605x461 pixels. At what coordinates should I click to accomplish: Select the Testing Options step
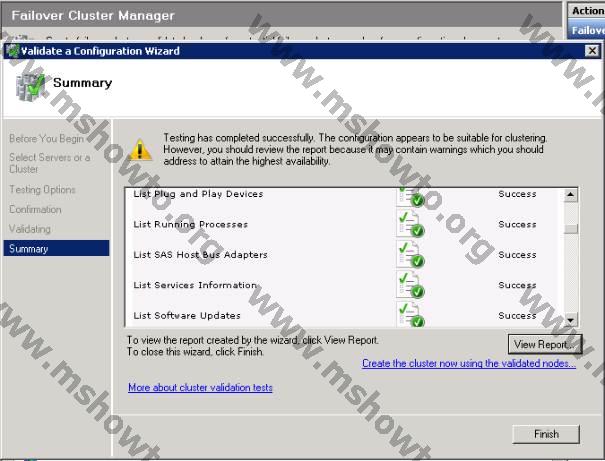pyautogui.click(x=42, y=189)
